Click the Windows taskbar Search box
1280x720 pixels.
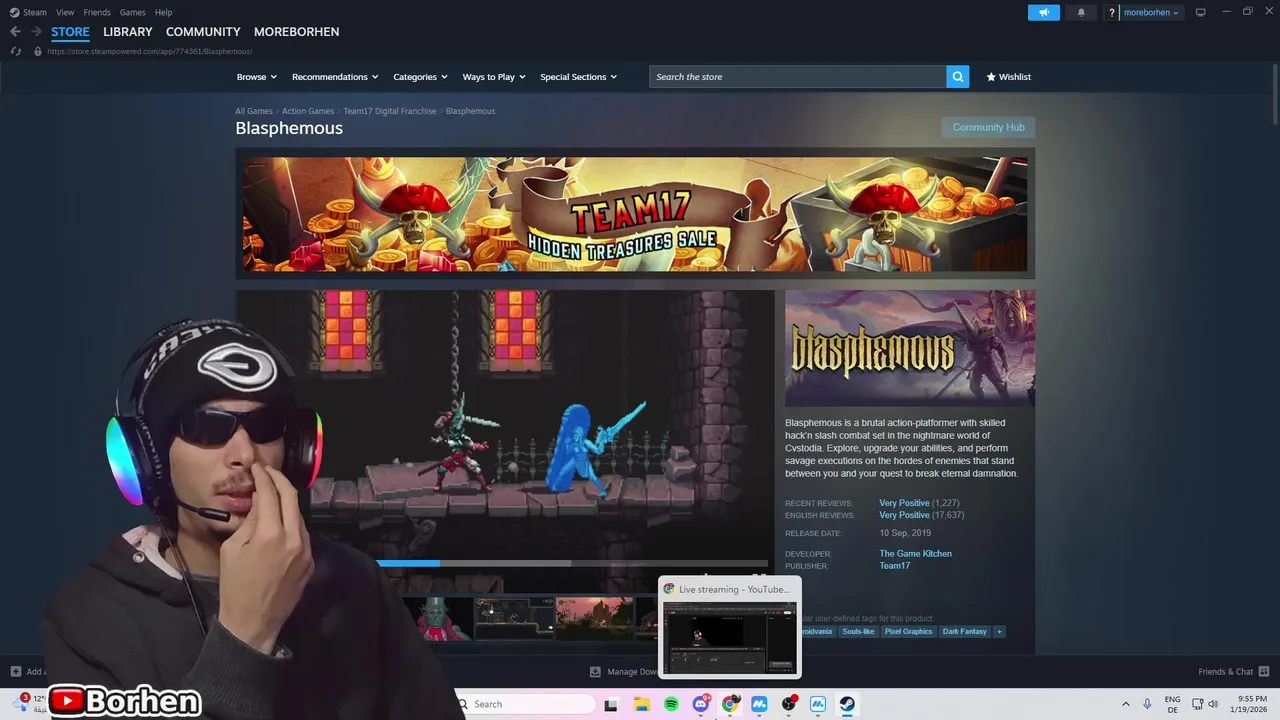(527, 704)
